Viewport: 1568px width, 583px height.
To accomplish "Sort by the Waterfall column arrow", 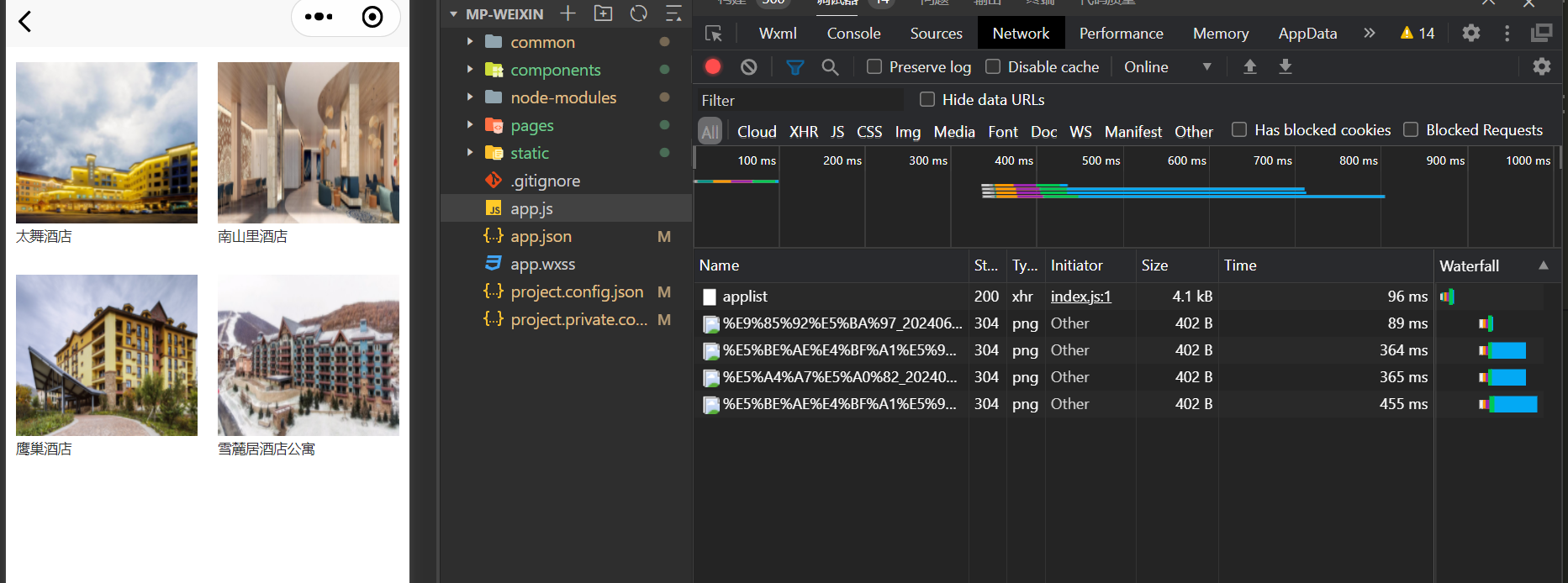I will coord(1544,265).
